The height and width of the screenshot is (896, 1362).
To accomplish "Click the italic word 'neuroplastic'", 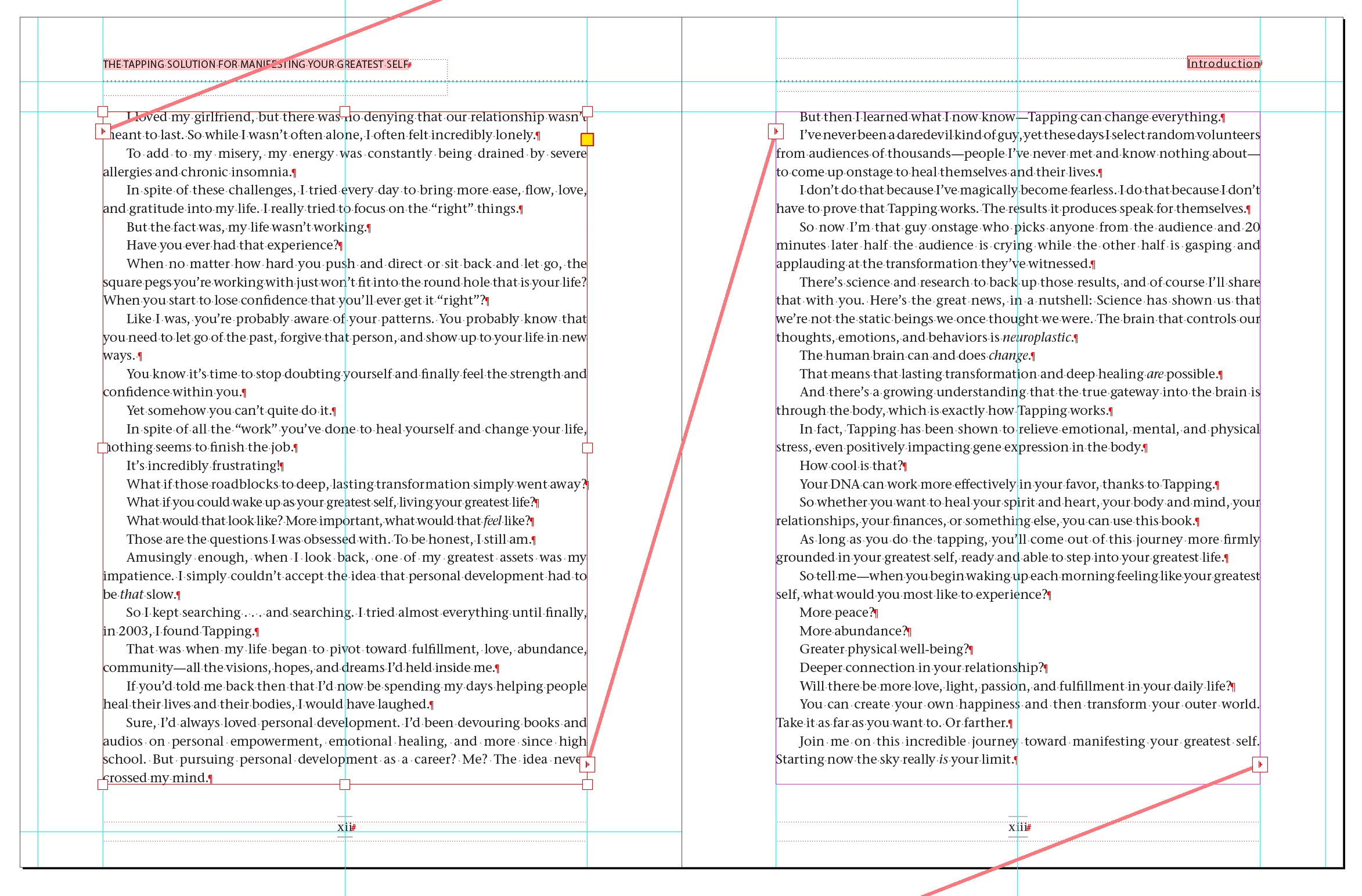I will point(1036,337).
